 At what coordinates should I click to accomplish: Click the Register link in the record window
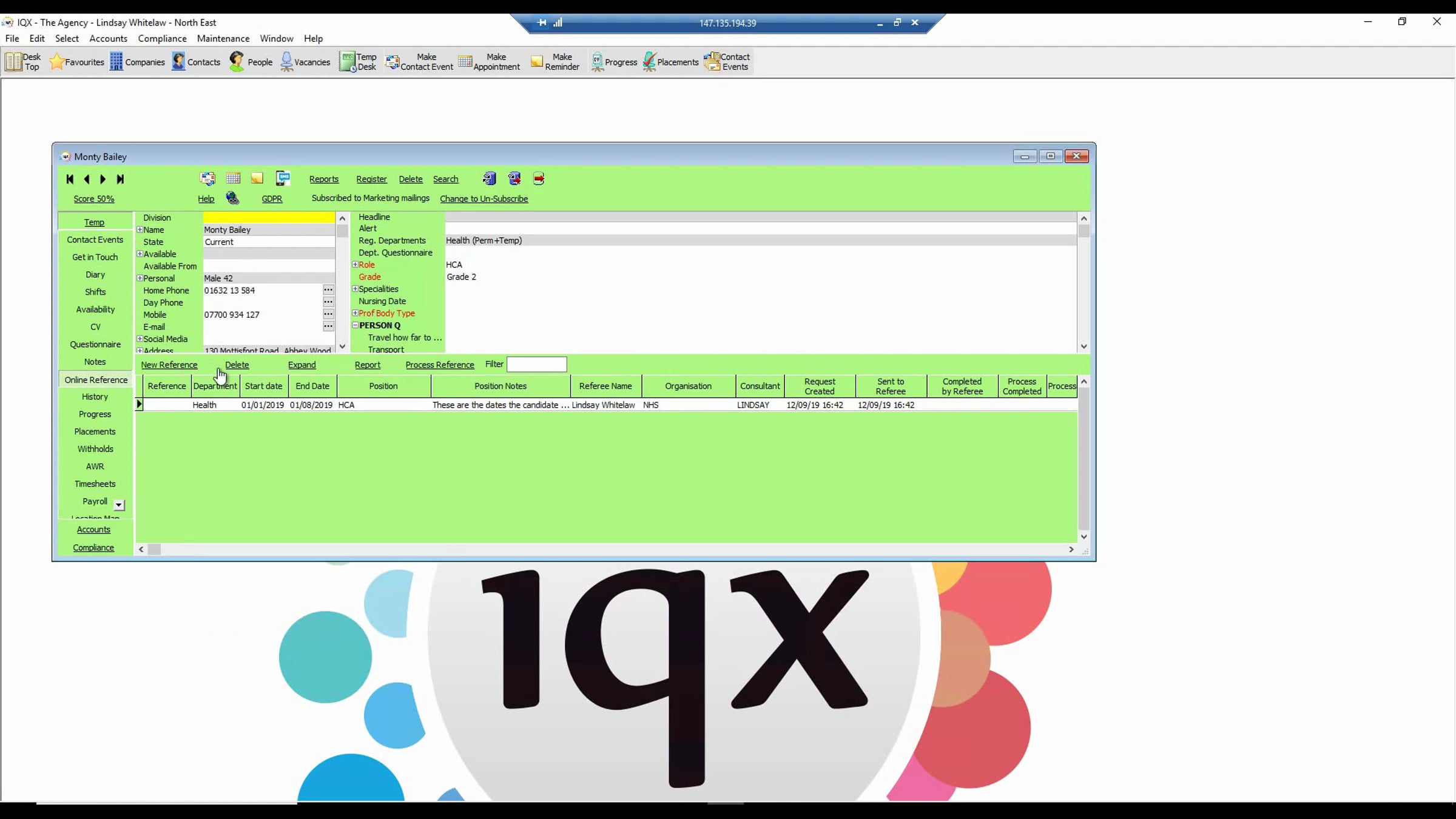(x=371, y=179)
